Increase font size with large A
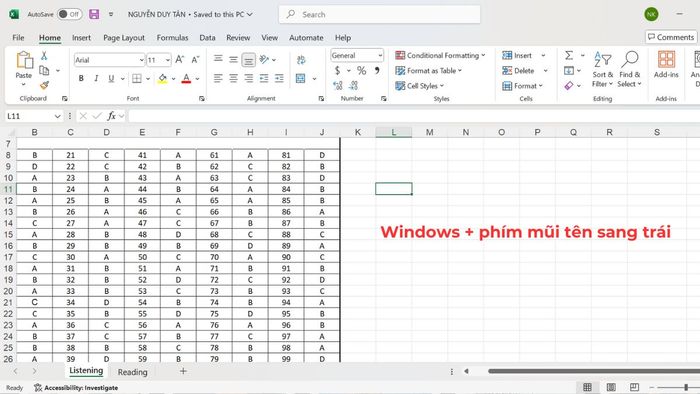The width and height of the screenshot is (700, 394). (179, 59)
